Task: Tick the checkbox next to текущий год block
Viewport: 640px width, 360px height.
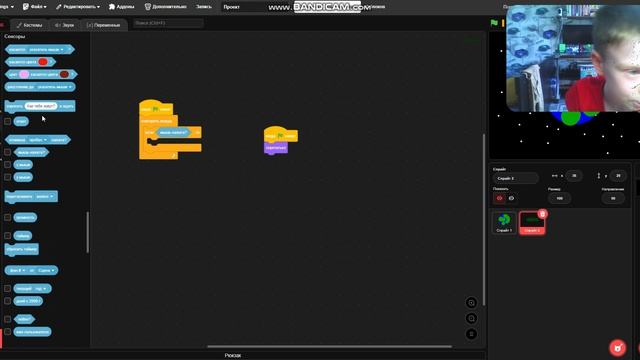Action: pos(7,289)
